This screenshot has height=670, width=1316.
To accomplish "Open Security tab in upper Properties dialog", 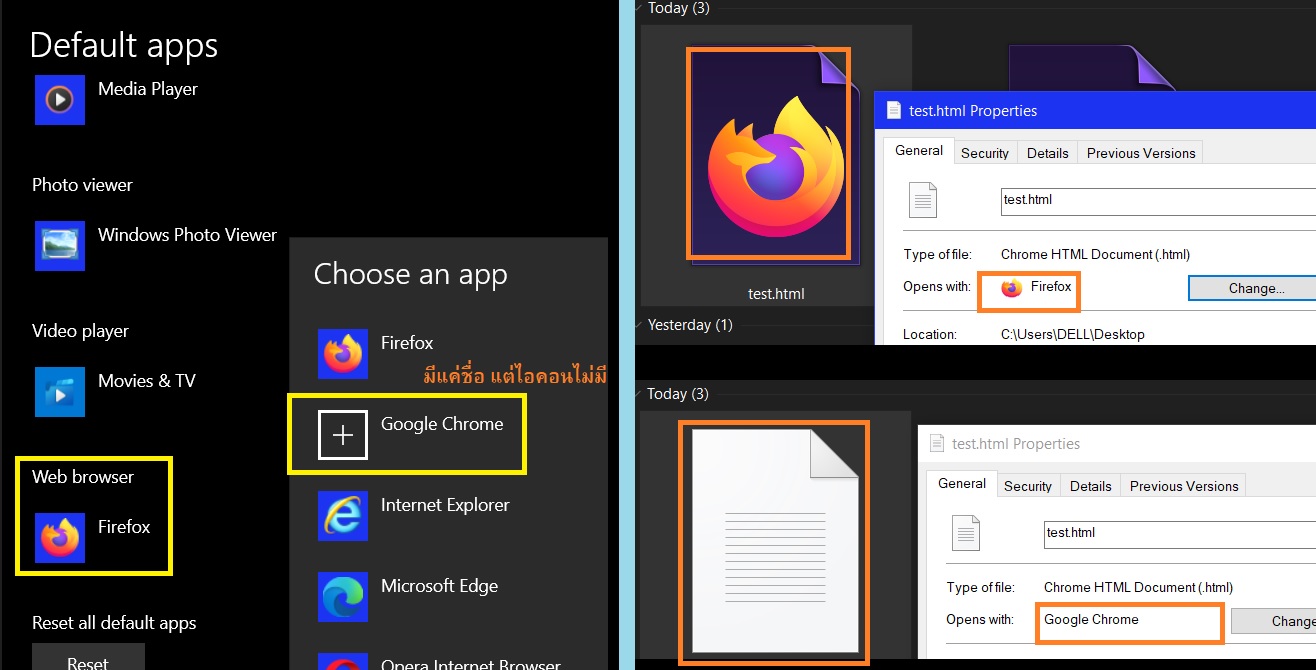I will click(985, 153).
